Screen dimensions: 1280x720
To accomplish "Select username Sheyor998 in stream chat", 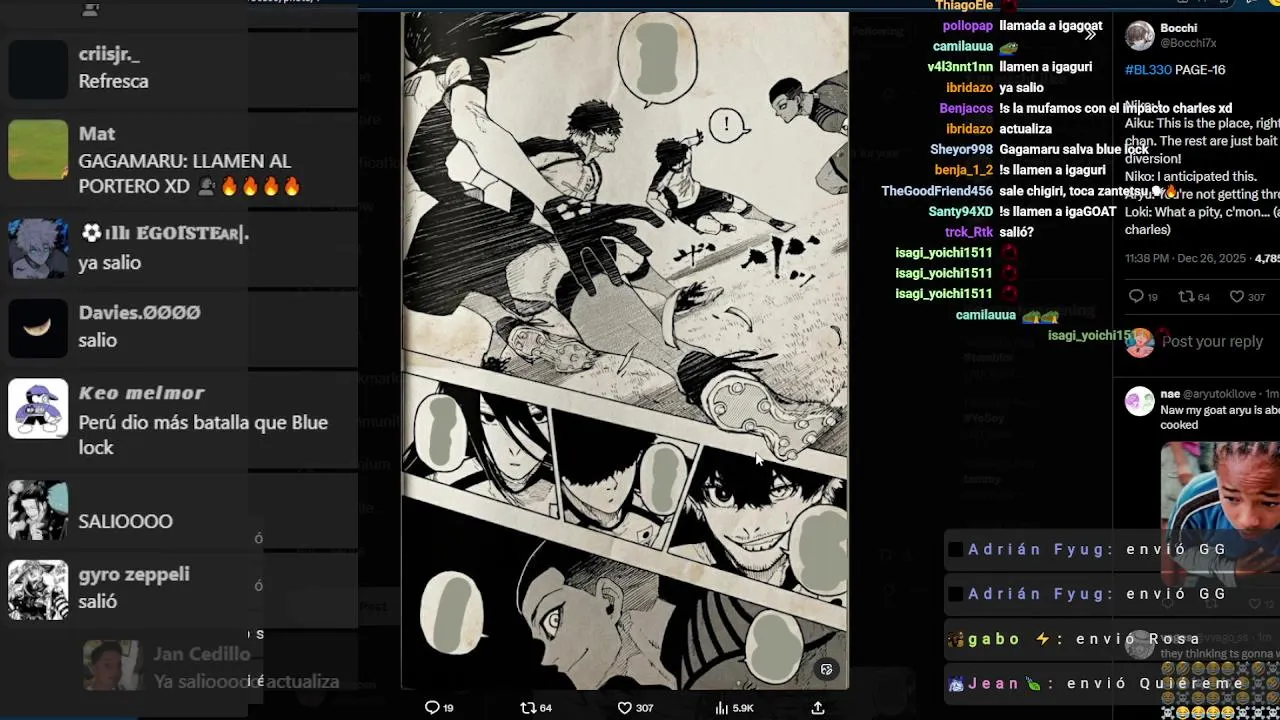I will (x=961, y=149).
